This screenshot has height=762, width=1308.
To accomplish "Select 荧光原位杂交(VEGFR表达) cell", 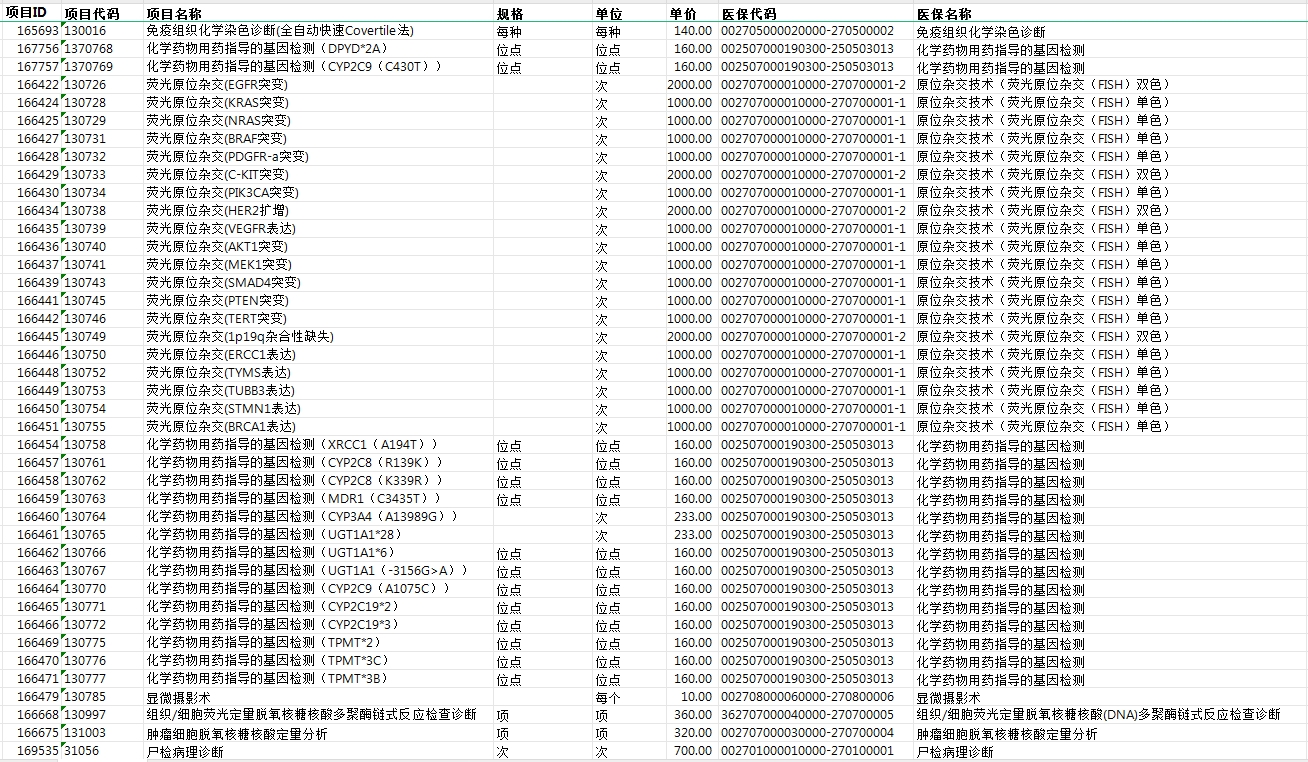I will coord(221,229).
